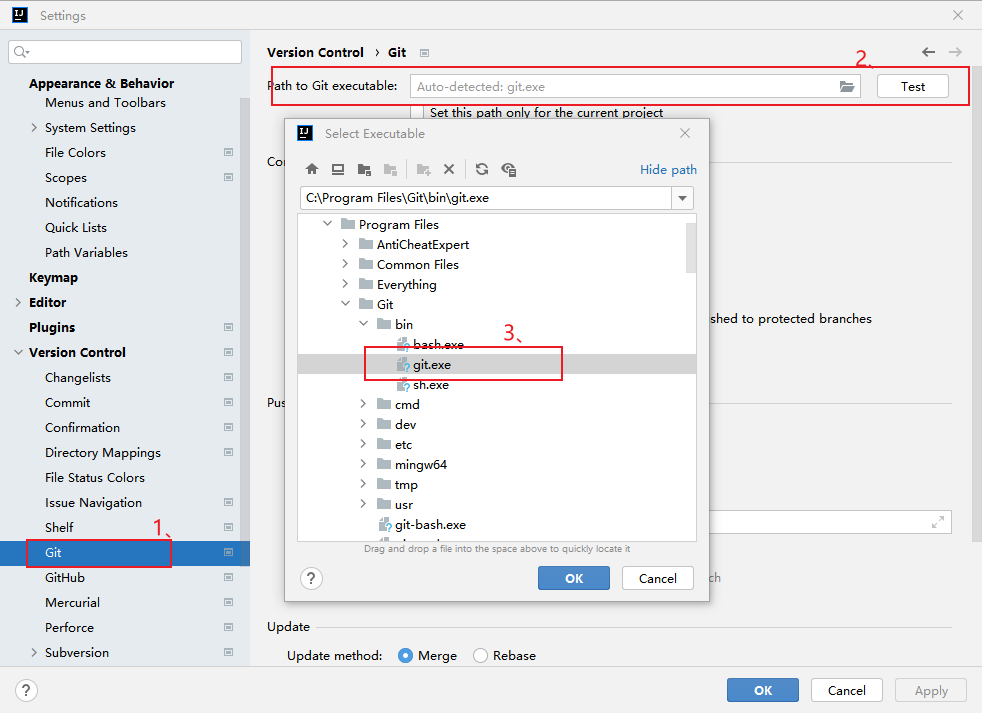Delete item X icon in chooser toolbar
982x713 pixels.
tap(449, 169)
